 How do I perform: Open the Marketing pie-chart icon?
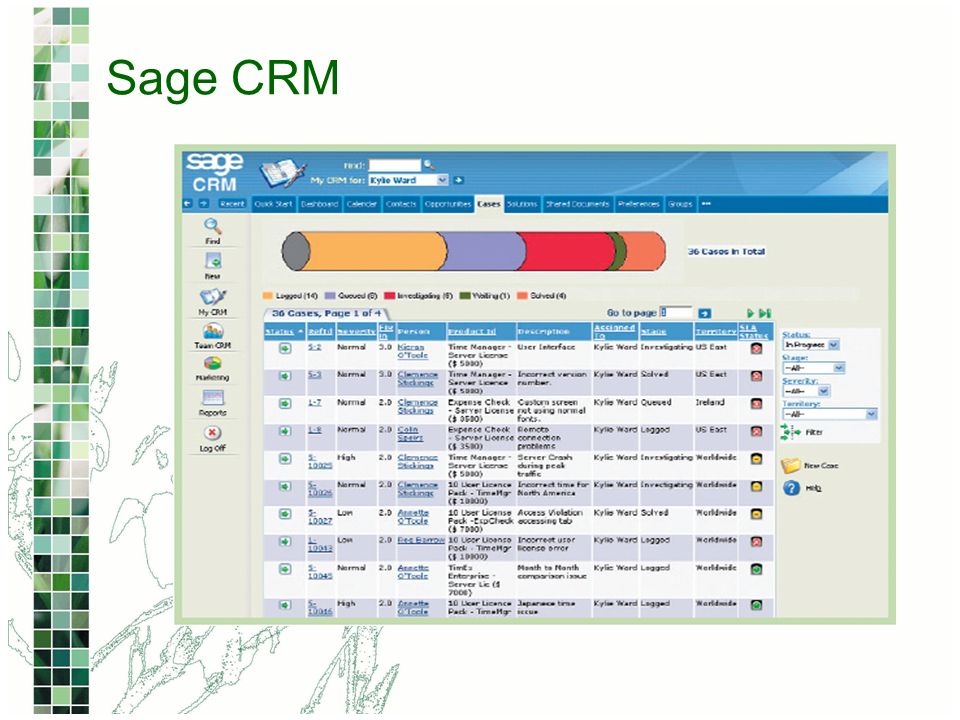click(212, 364)
